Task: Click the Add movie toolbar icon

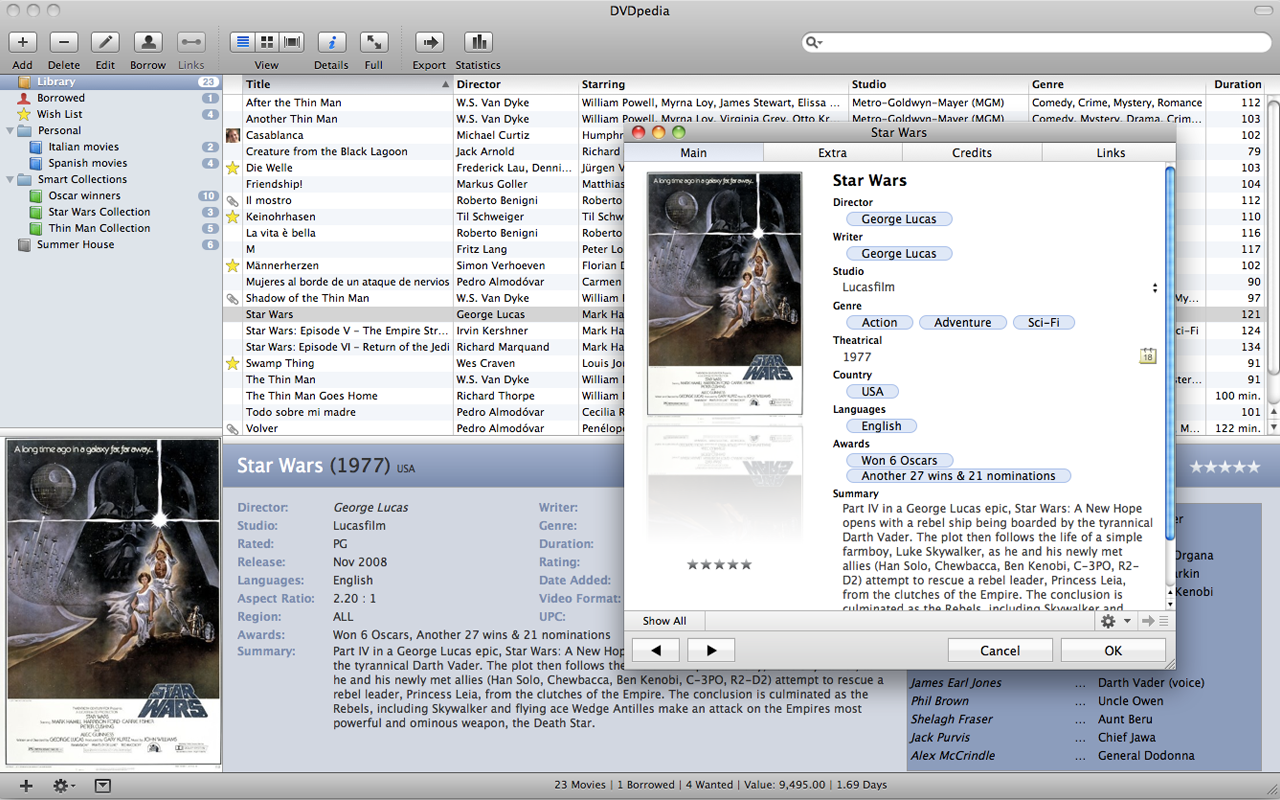Action: tap(22, 42)
